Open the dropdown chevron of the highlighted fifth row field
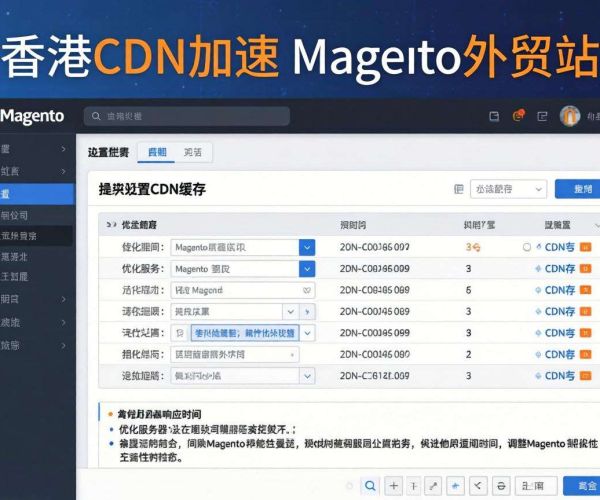 [307, 333]
